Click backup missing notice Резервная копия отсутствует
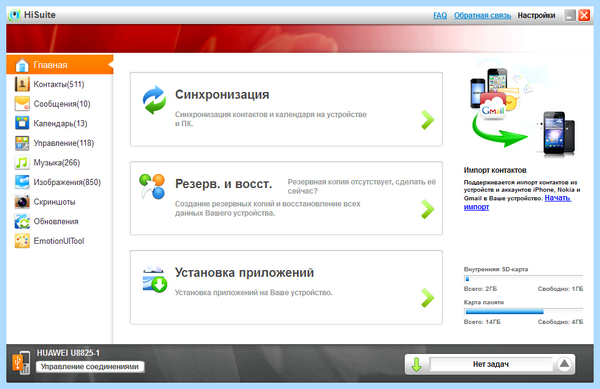 [361, 186]
